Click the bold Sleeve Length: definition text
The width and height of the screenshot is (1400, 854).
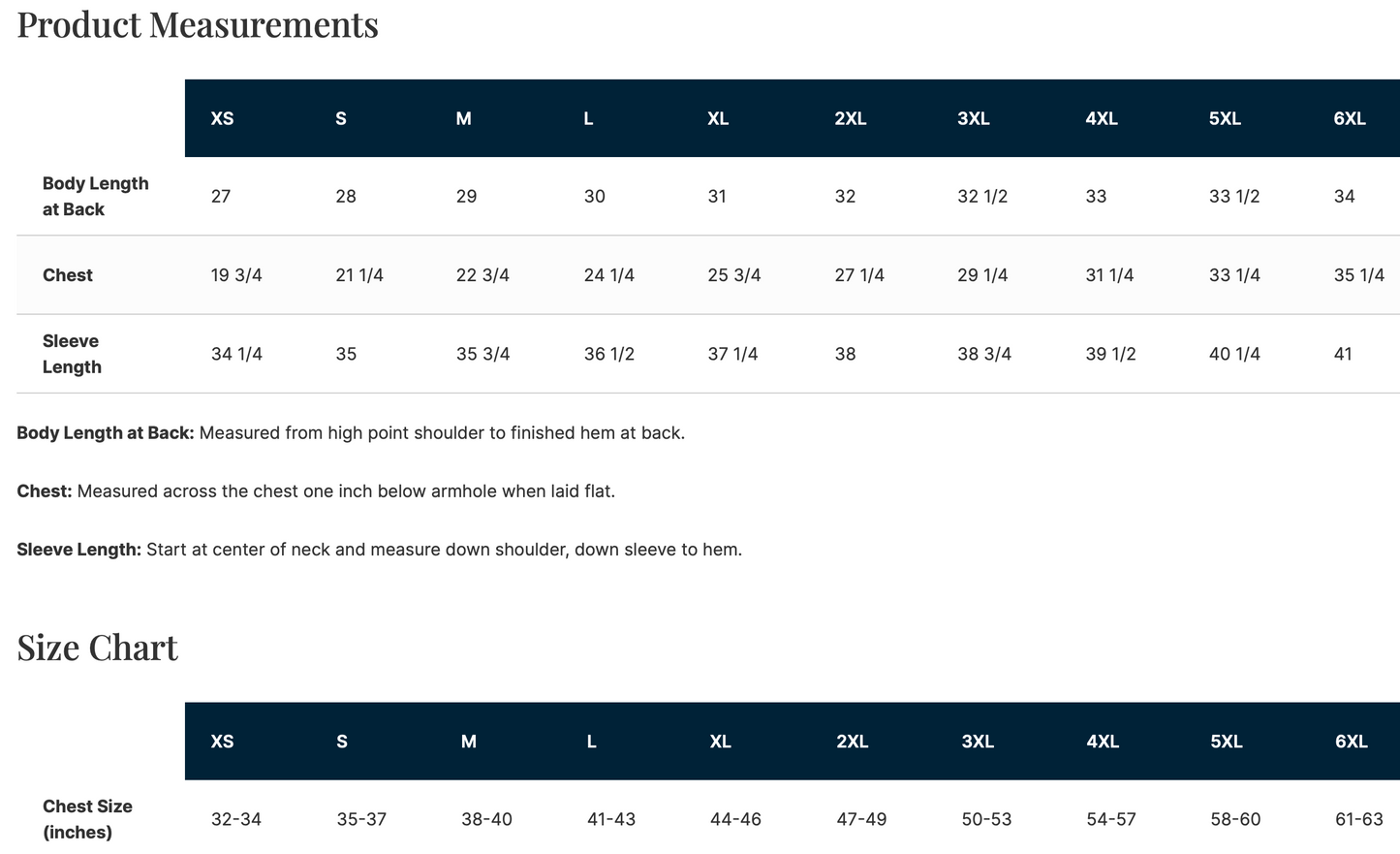point(79,550)
